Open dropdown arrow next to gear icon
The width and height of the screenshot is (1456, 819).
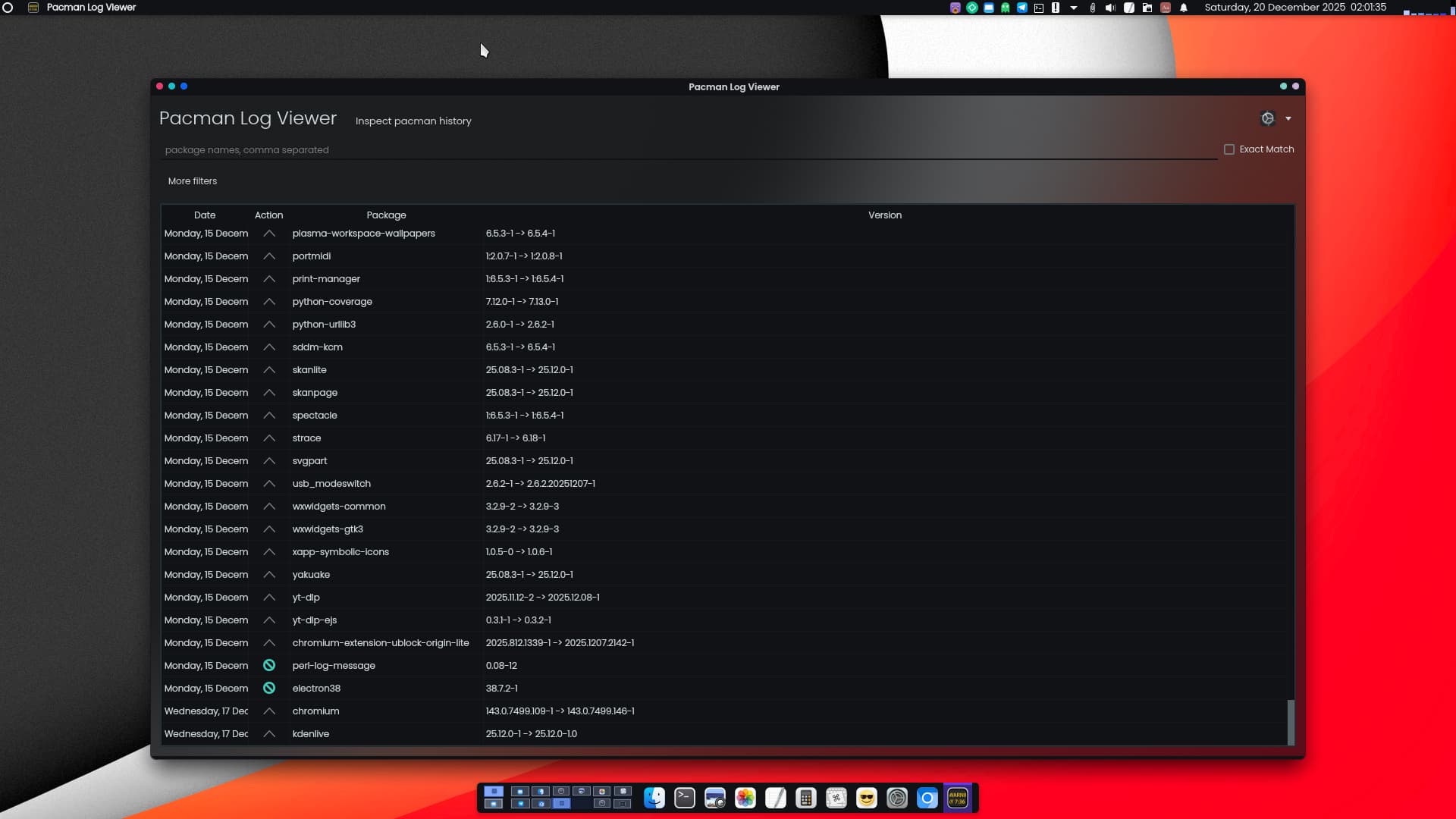pyautogui.click(x=1288, y=118)
